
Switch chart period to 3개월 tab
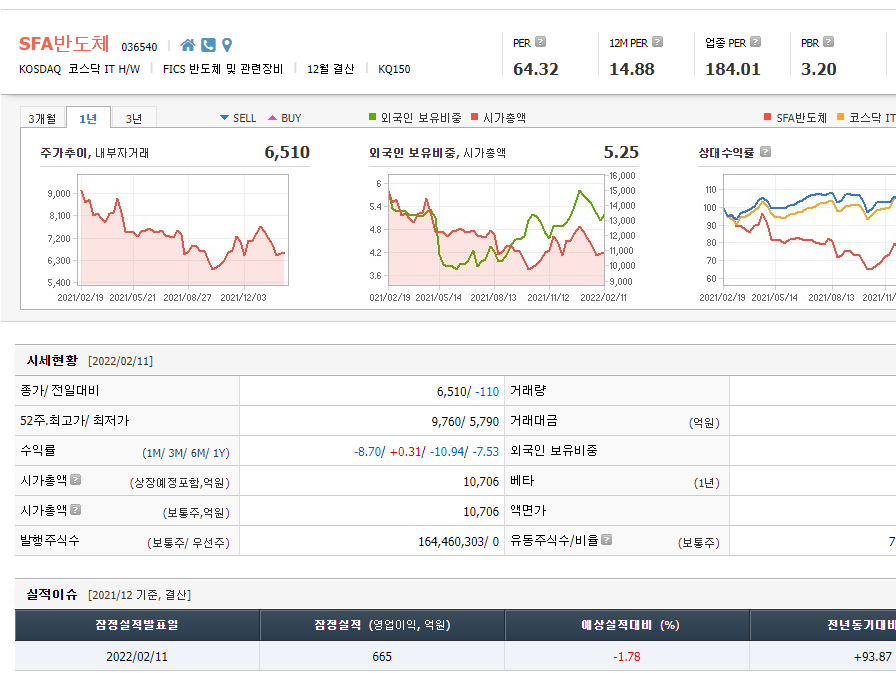point(43,118)
